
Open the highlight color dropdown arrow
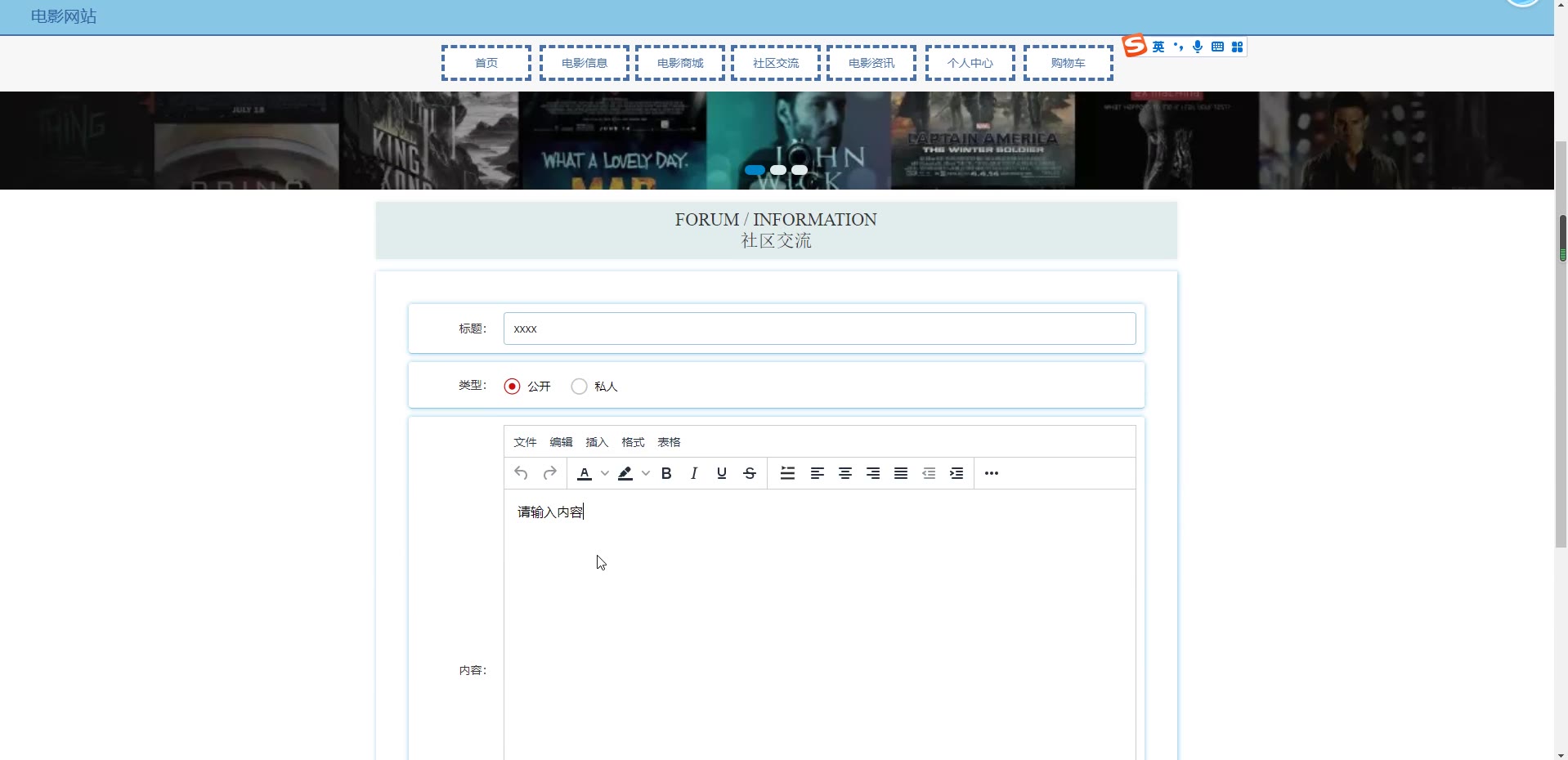[645, 473]
